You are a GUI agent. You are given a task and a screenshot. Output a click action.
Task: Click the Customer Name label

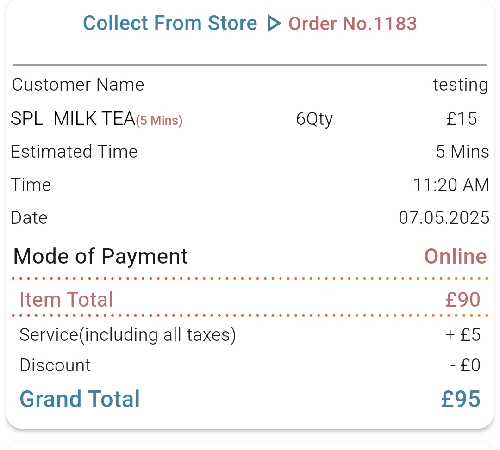pyautogui.click(x=78, y=85)
